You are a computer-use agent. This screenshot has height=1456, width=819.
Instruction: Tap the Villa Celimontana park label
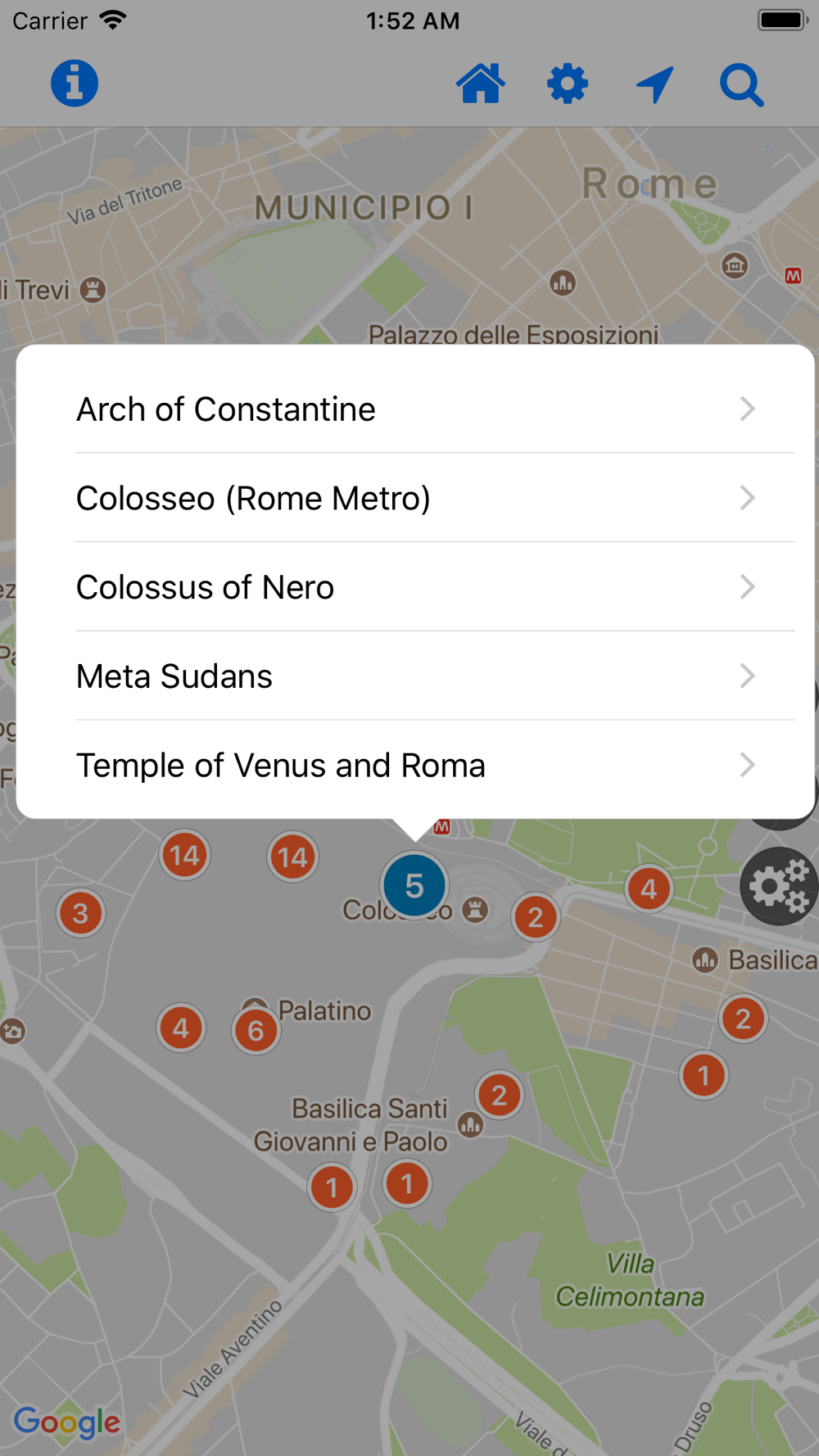630,1281
